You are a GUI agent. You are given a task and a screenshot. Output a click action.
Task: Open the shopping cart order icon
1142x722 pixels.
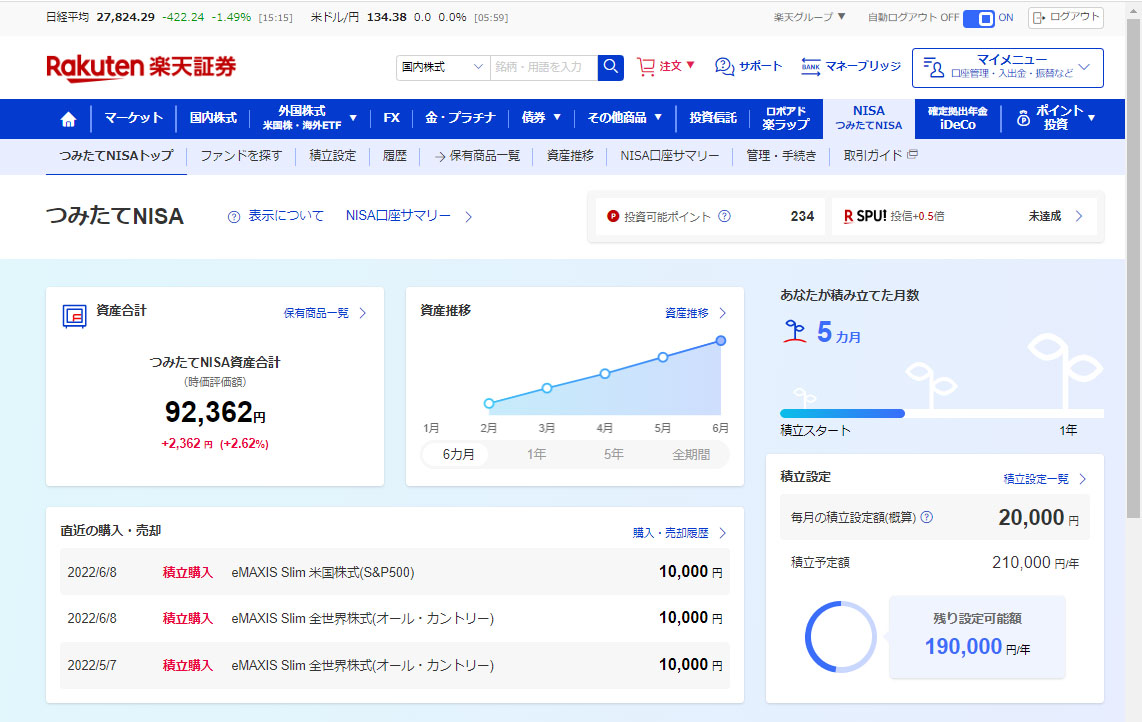tap(646, 66)
